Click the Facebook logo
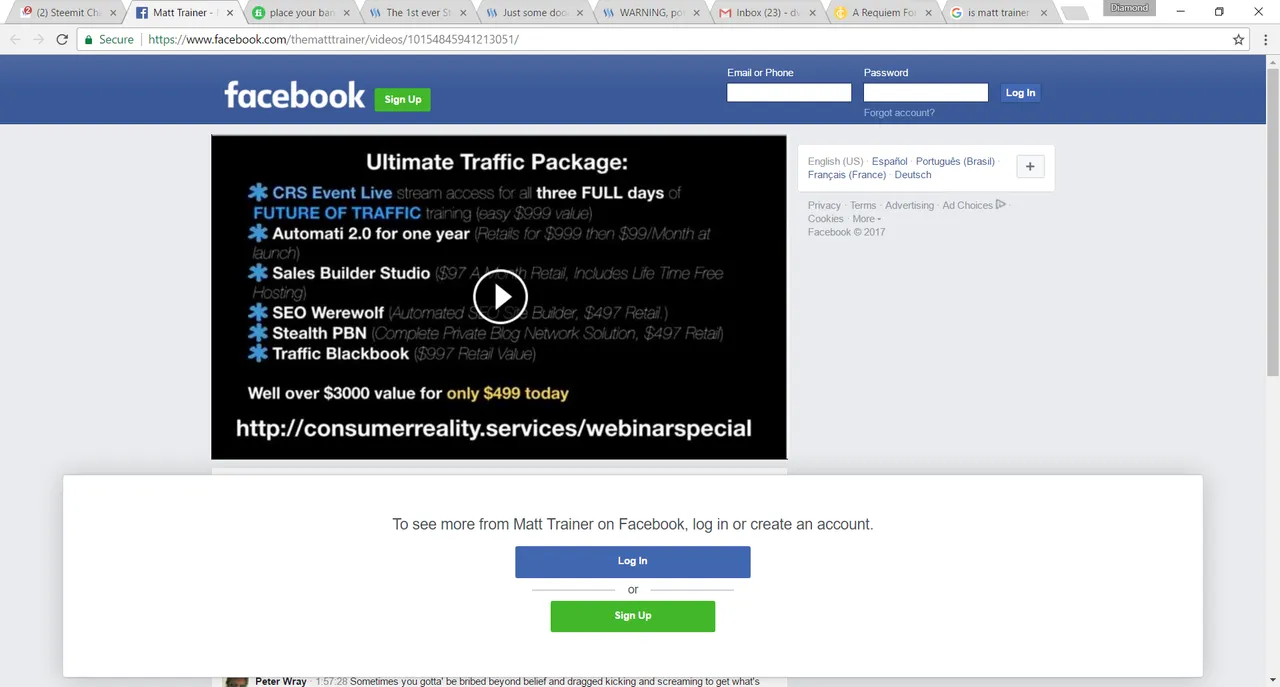This screenshot has height=687, width=1280. tap(295, 95)
